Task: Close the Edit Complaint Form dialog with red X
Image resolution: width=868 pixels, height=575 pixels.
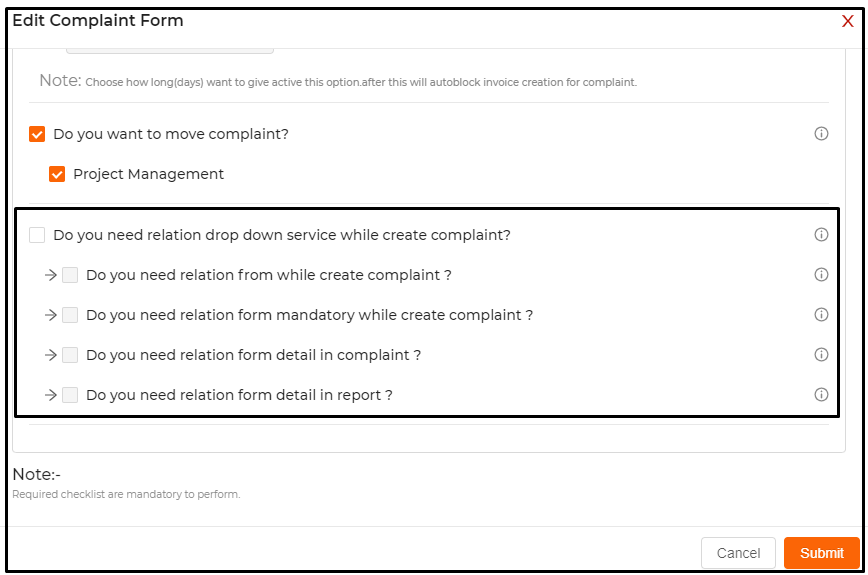Action: tap(848, 21)
